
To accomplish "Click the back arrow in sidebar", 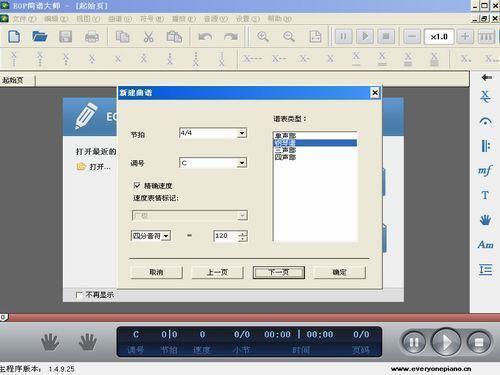I will pos(486,77).
